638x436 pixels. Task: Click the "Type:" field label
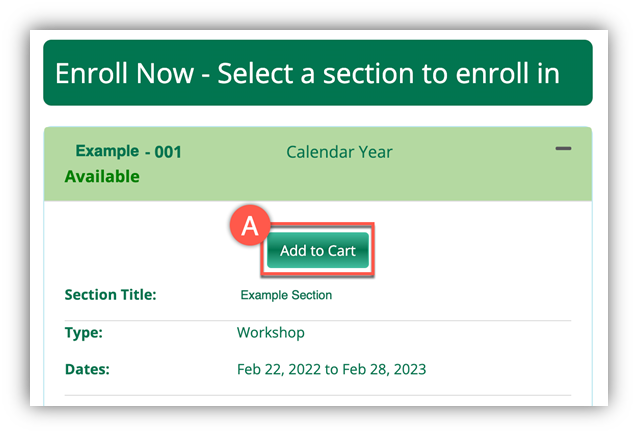point(84,332)
